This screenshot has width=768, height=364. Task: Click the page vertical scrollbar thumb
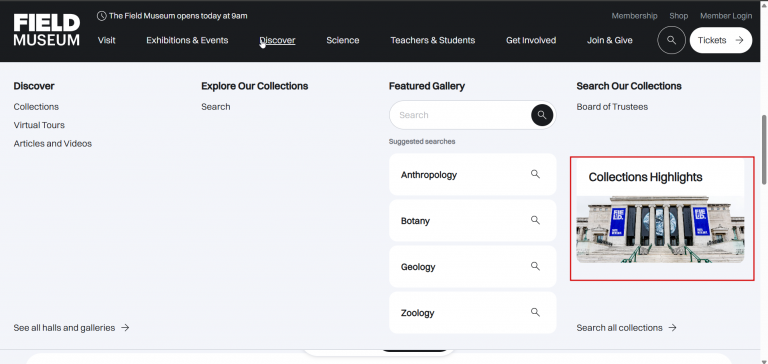(764, 150)
